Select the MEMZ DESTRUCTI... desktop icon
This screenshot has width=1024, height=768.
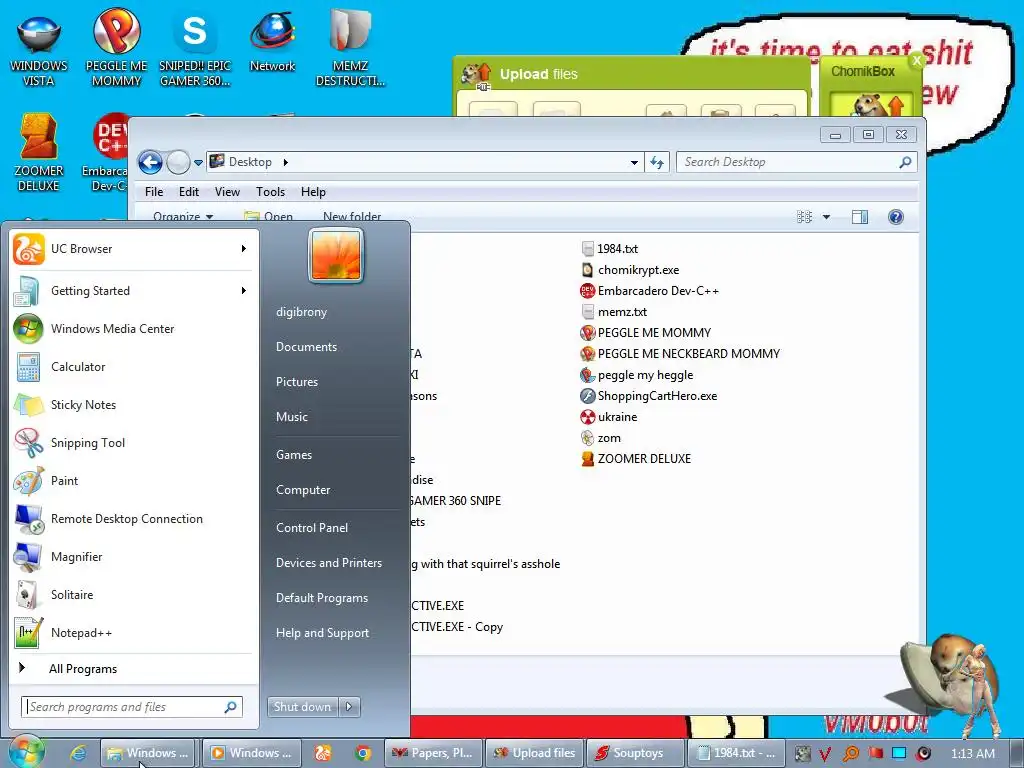[x=350, y=48]
